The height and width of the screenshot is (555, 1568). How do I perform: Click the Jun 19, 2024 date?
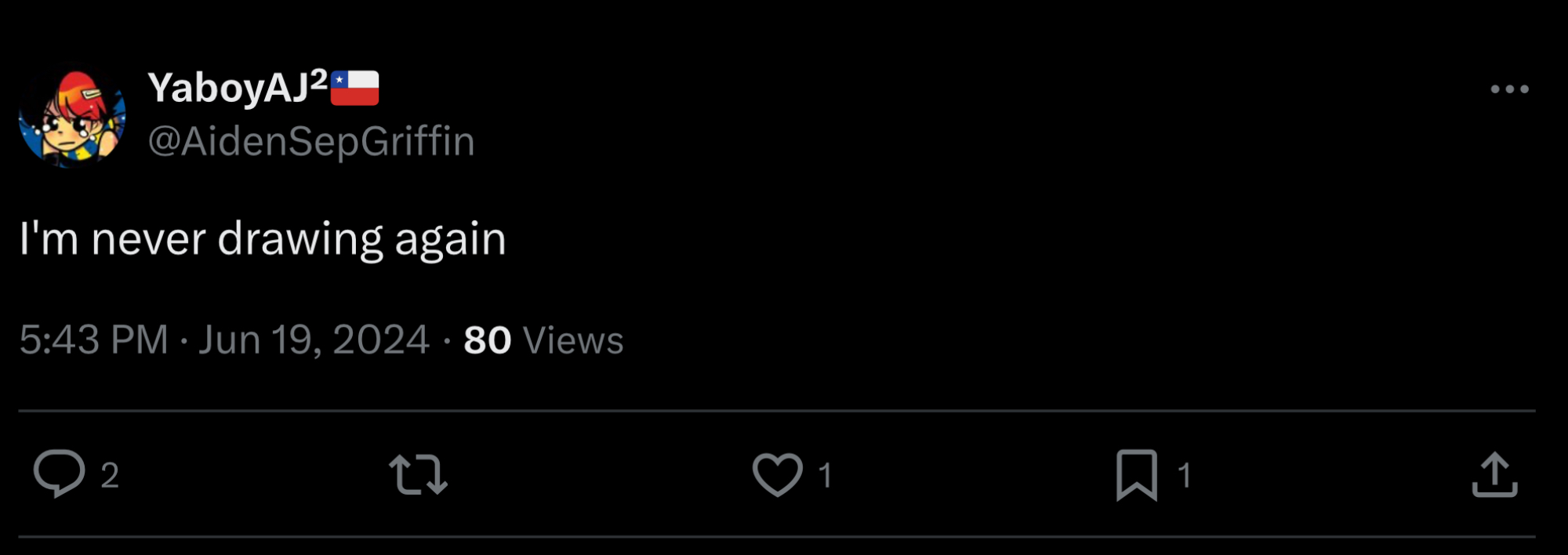[x=314, y=340]
